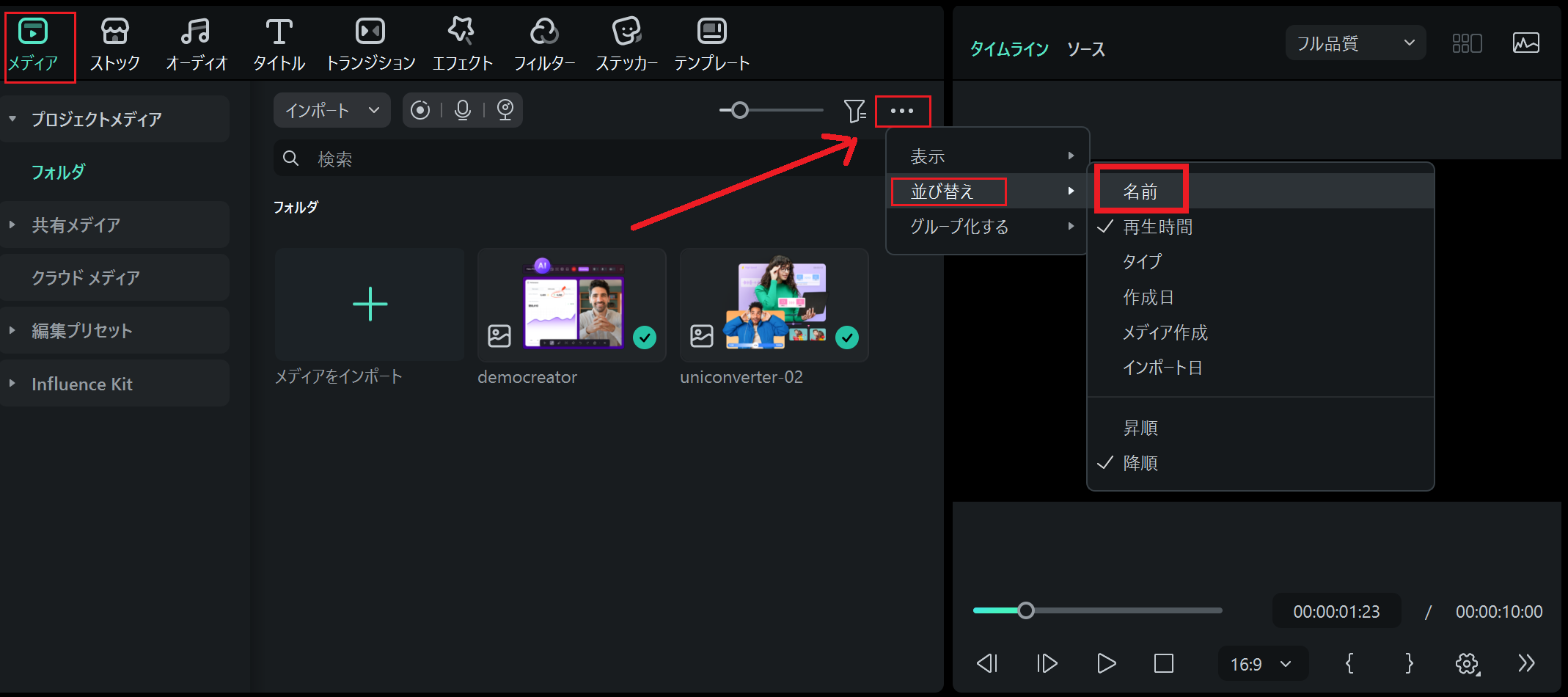Viewport: 1568px width, 697px height.
Task: Open player settings gear icon
Action: (x=1468, y=664)
